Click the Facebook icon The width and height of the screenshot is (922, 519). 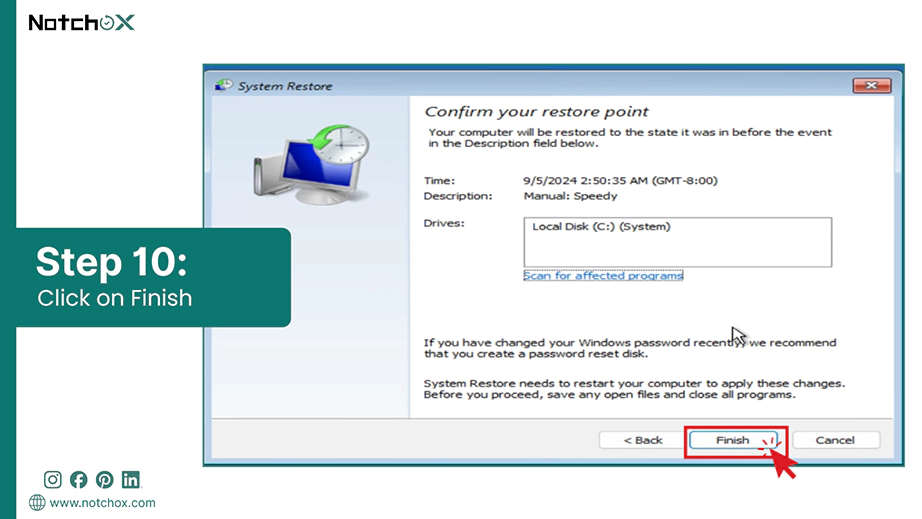78,480
